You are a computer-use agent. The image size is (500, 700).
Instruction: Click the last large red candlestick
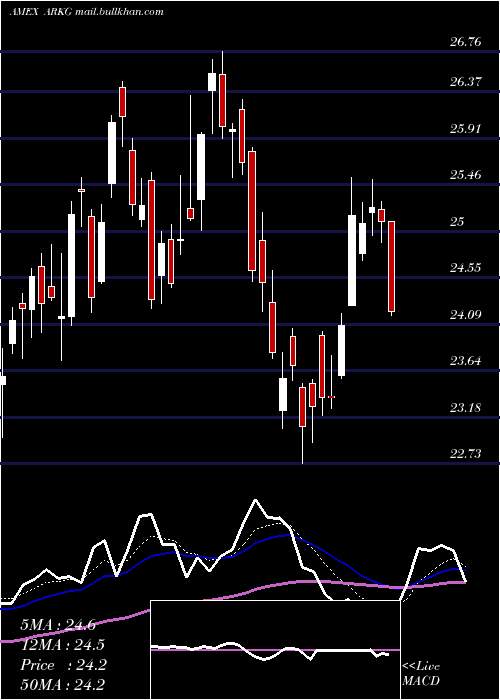click(392, 266)
